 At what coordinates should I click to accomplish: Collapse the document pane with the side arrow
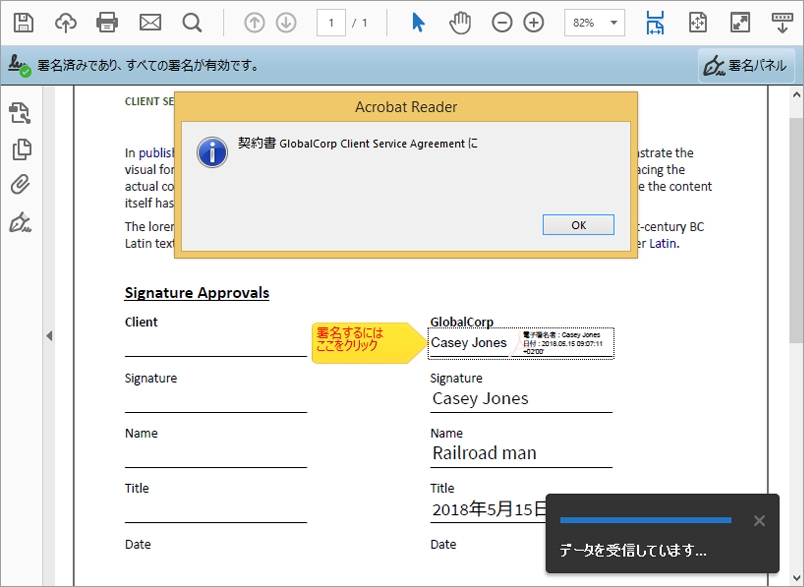tap(49, 336)
